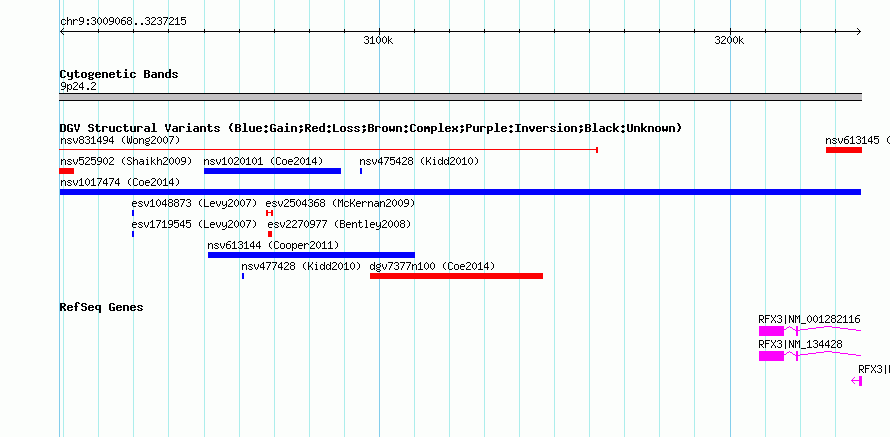Screen dimensions: 890x437
Task: Select the red esv2504368 bracket marker
Action: (x=270, y=213)
